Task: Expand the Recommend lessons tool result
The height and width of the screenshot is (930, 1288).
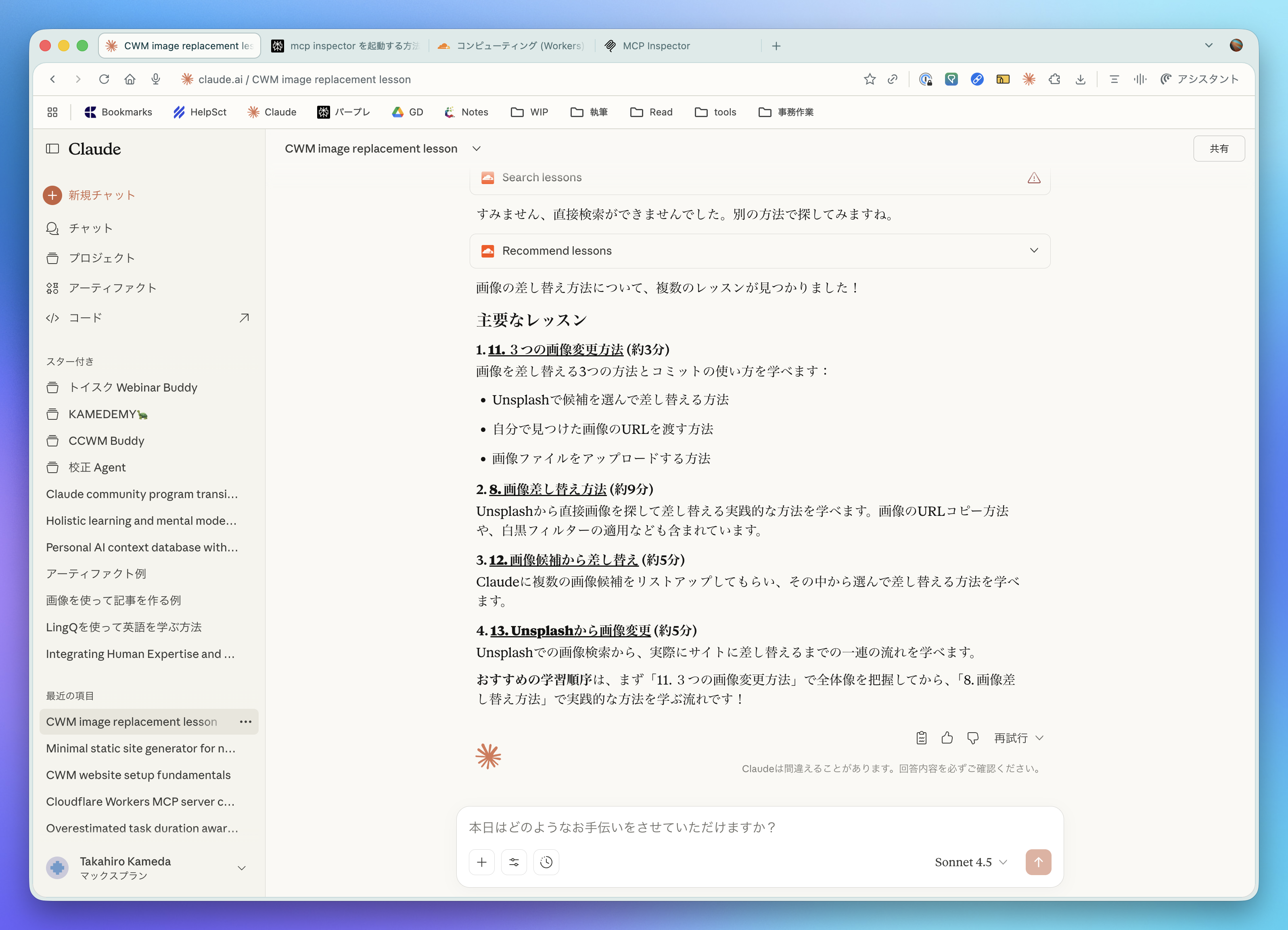Action: [1033, 251]
